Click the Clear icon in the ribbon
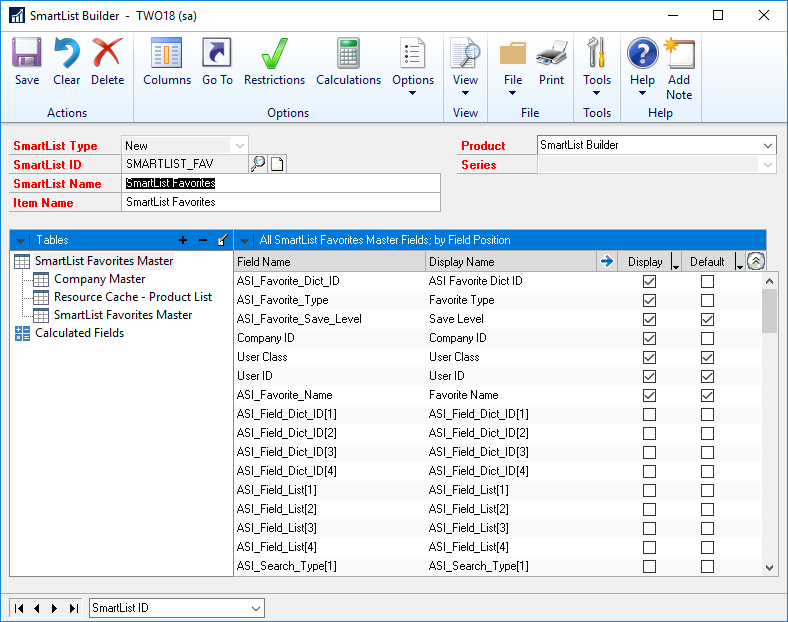This screenshot has width=788, height=622. 66,53
